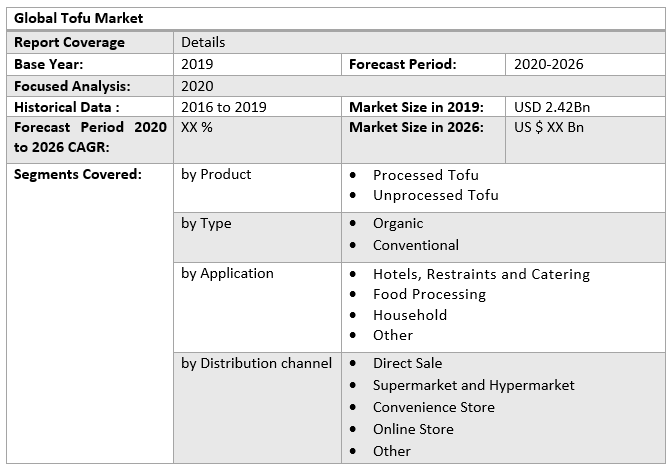Select the Segments Covered label

pos(78,174)
